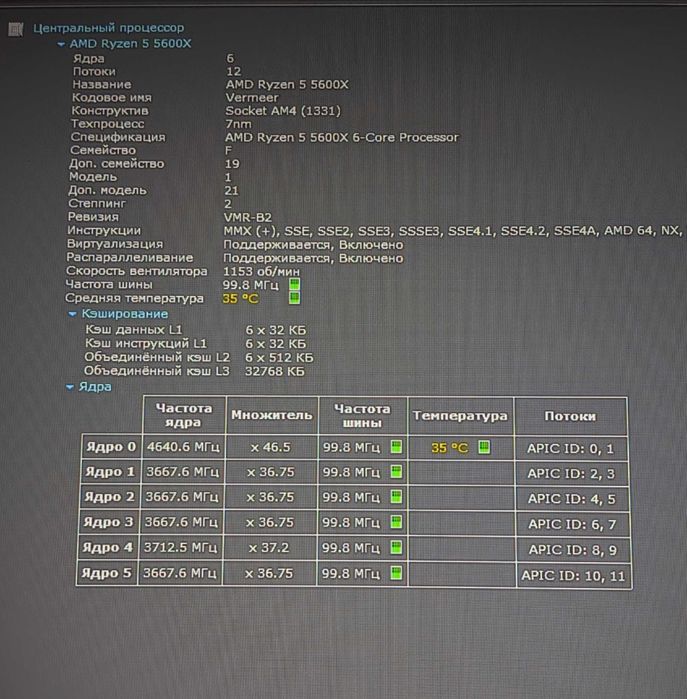Image resolution: width=687 pixels, height=699 pixels.
Task: Click the Потоки label near the top
Action: (94, 71)
